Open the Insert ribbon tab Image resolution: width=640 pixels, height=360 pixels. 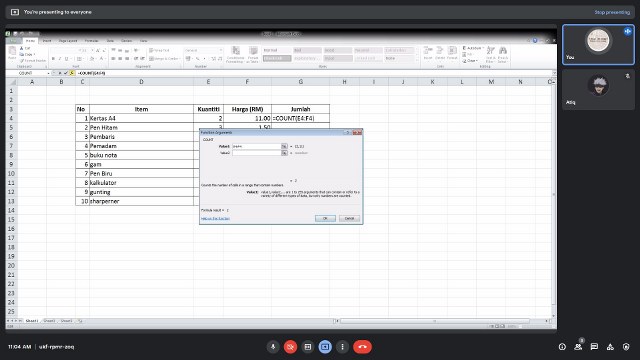pyautogui.click(x=47, y=41)
